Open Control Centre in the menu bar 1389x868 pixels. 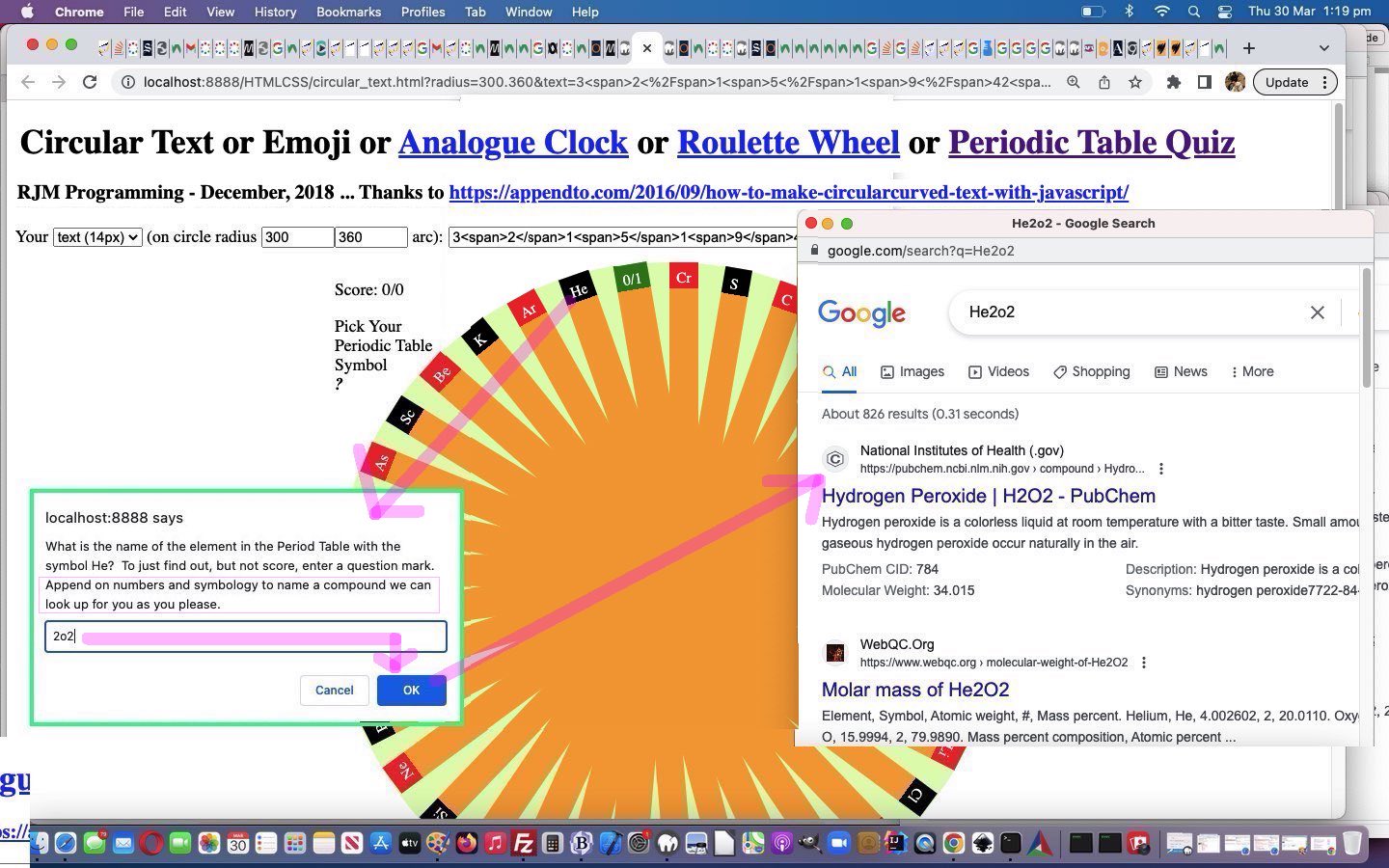coord(1225,12)
